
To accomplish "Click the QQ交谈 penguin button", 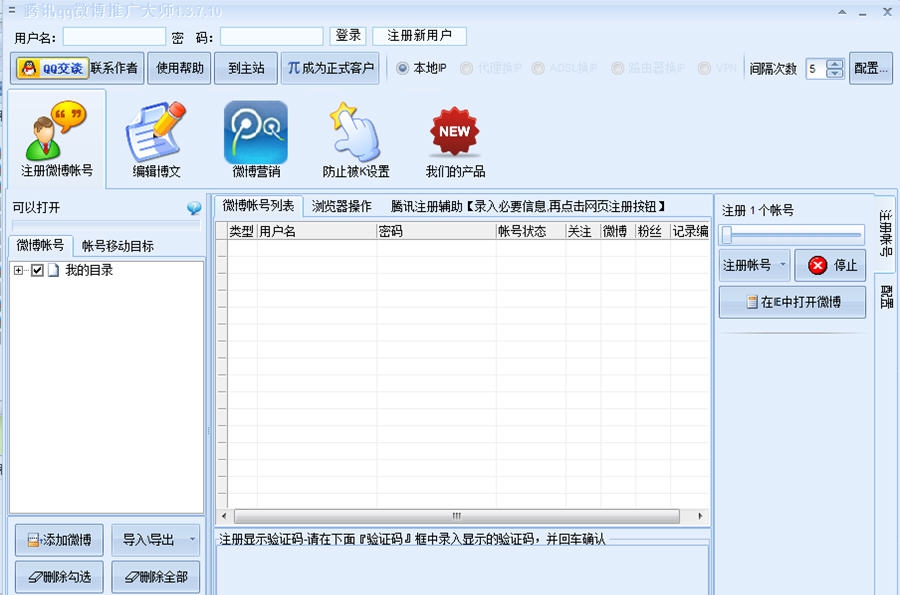I will coord(52,68).
